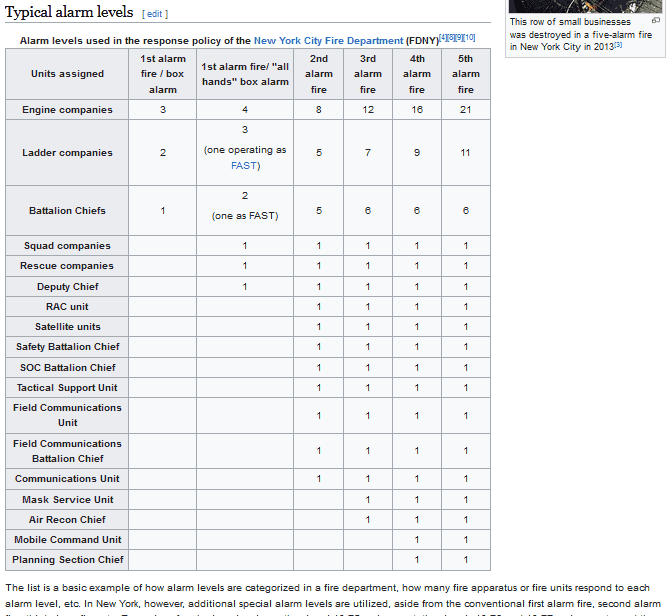Click '(one as FAST)' in Battalion Chiefs row
Screen dimensions: 669x616
click(245, 216)
